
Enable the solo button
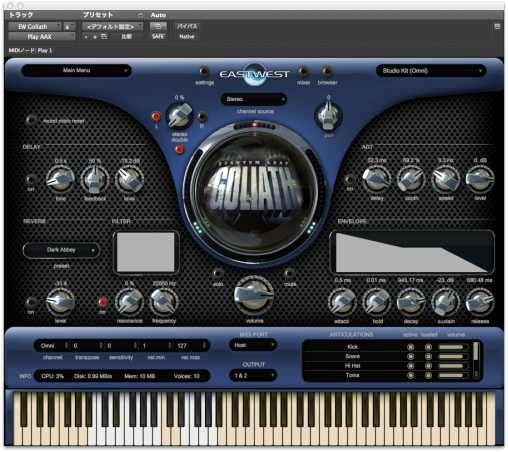click(218, 273)
